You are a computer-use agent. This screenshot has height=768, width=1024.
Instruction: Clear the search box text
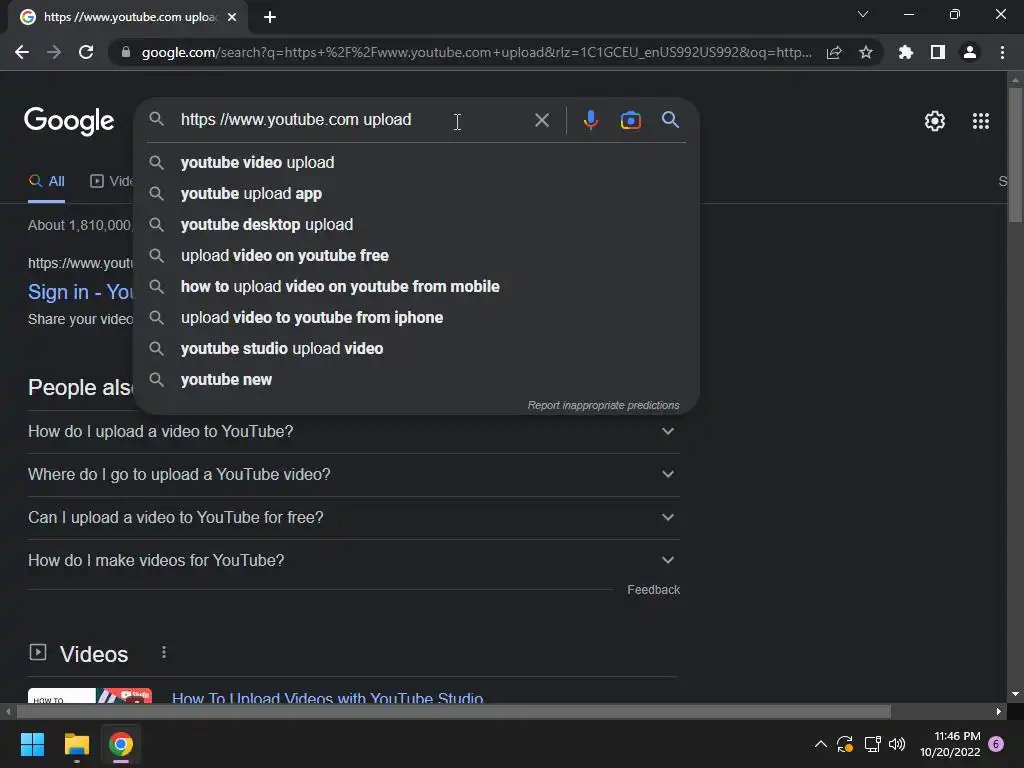coord(541,120)
